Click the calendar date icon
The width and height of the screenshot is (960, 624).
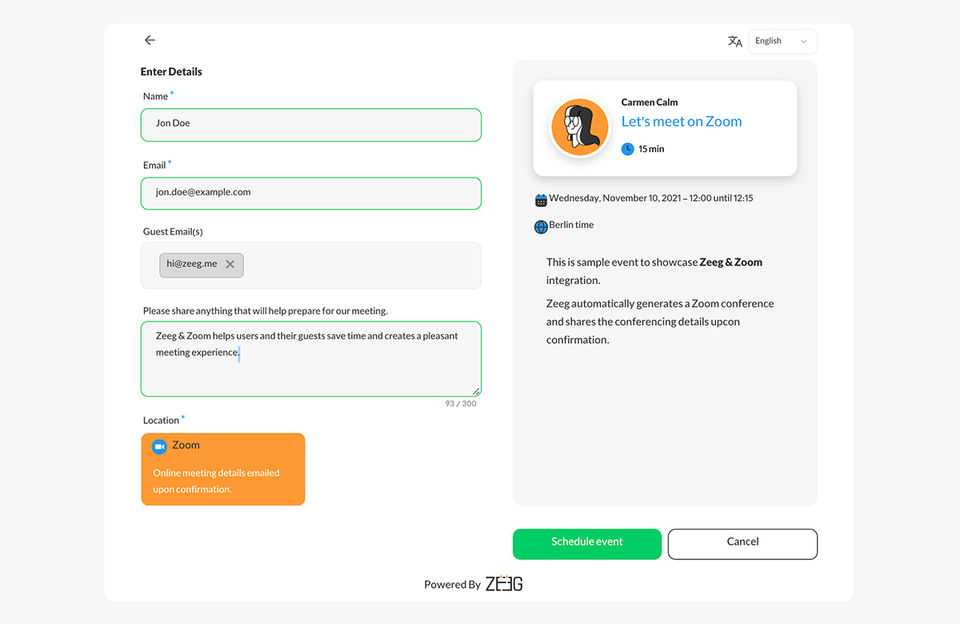(541, 199)
